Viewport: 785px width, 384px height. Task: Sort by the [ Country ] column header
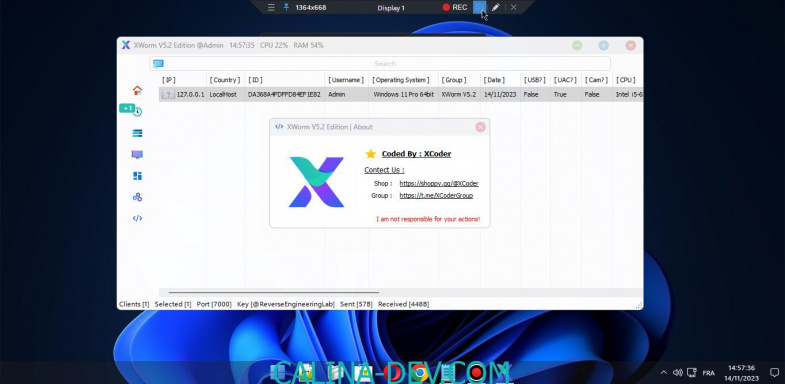(x=225, y=80)
